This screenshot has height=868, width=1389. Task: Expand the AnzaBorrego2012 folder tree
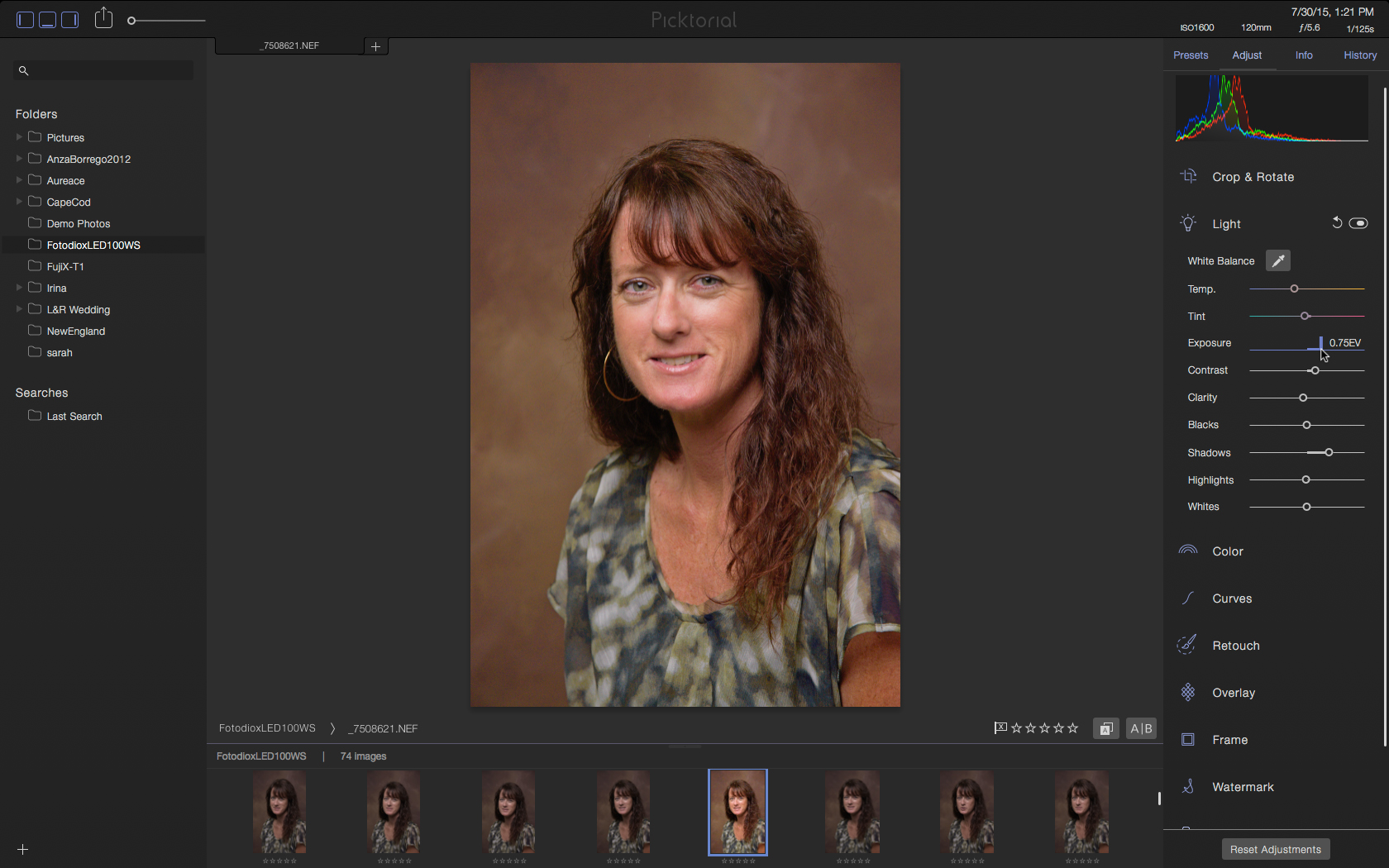19,159
